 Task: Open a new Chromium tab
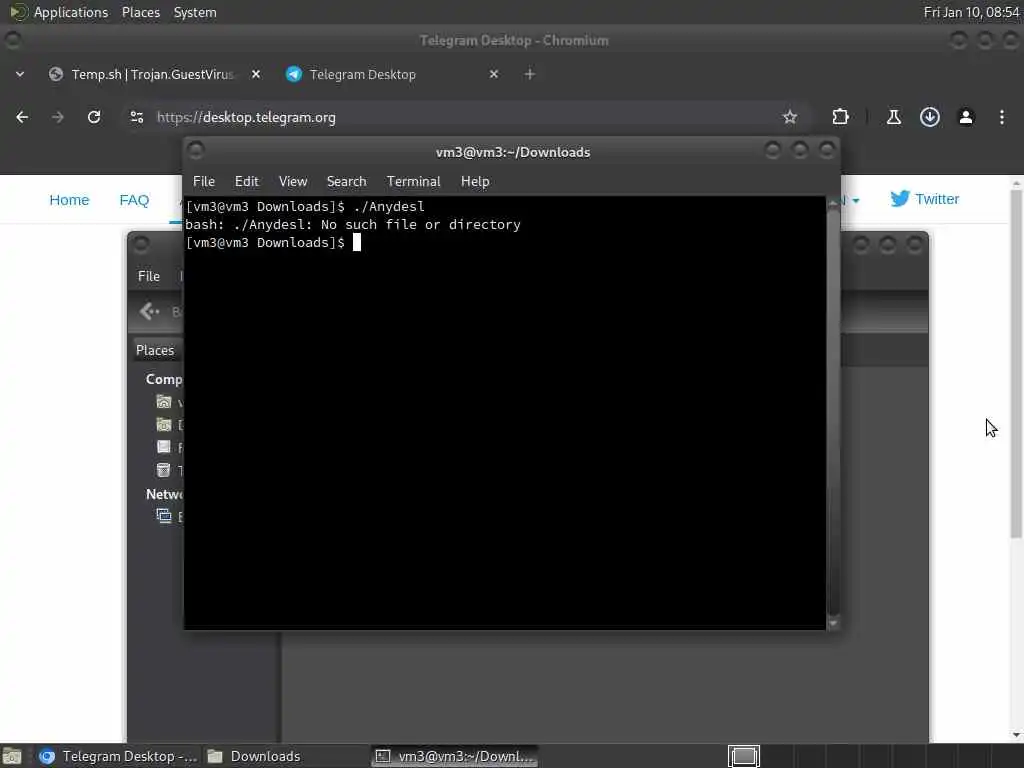[x=530, y=74]
